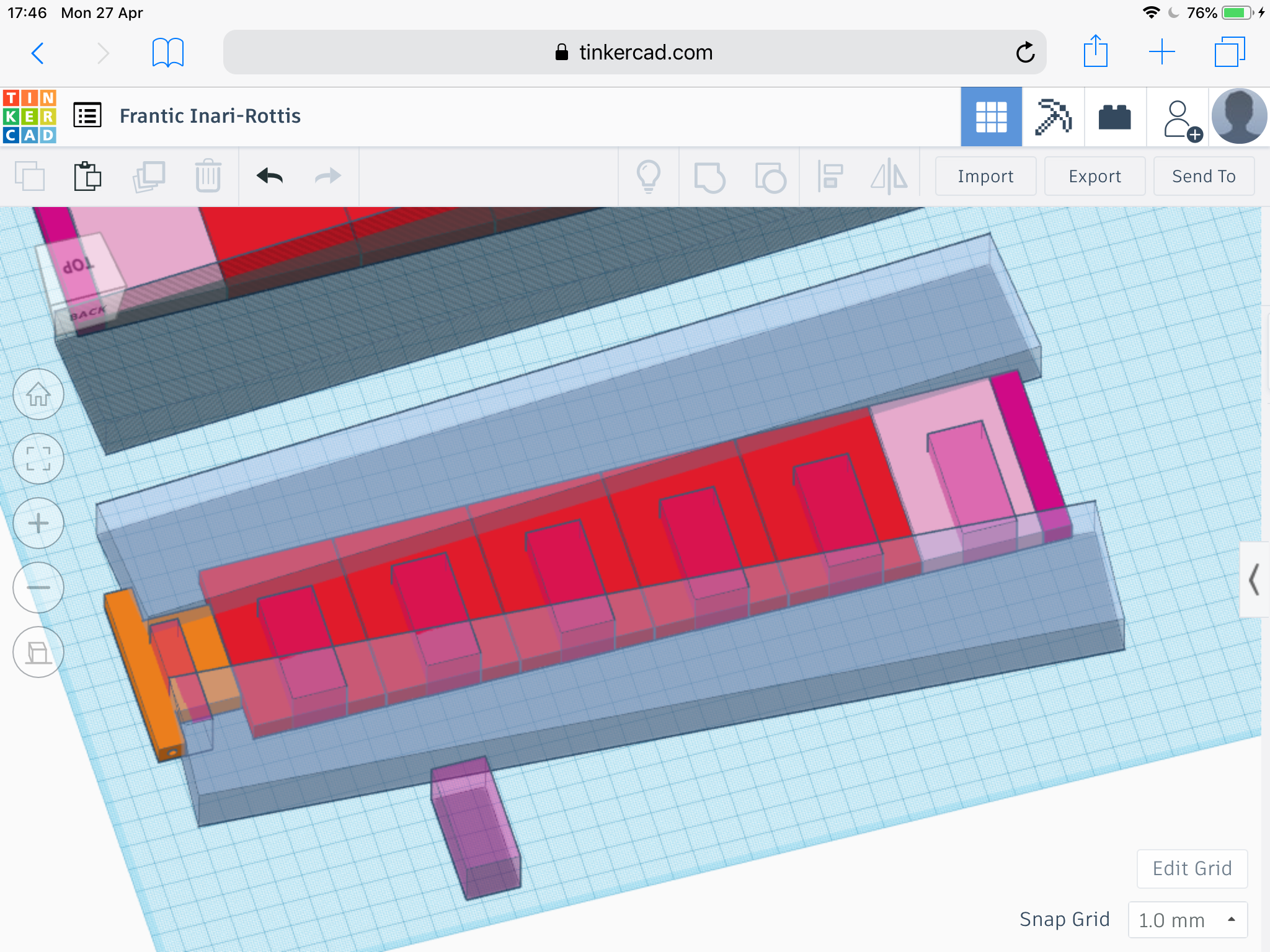Show all Safari tabs

point(1229,52)
